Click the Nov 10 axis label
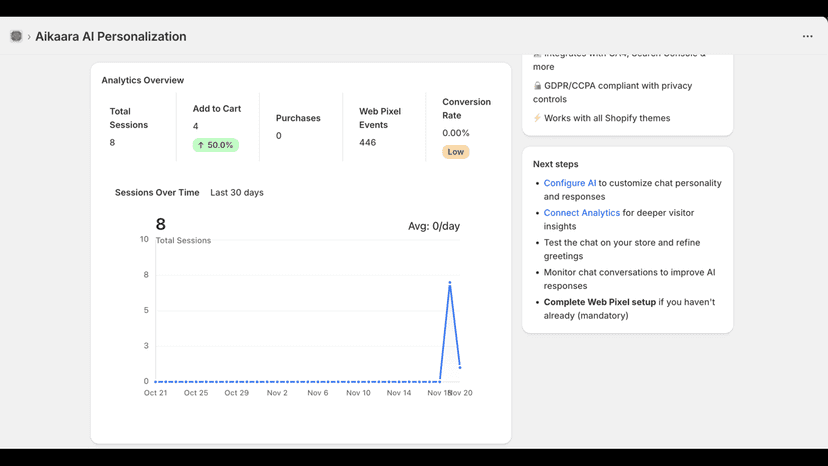 pos(358,393)
